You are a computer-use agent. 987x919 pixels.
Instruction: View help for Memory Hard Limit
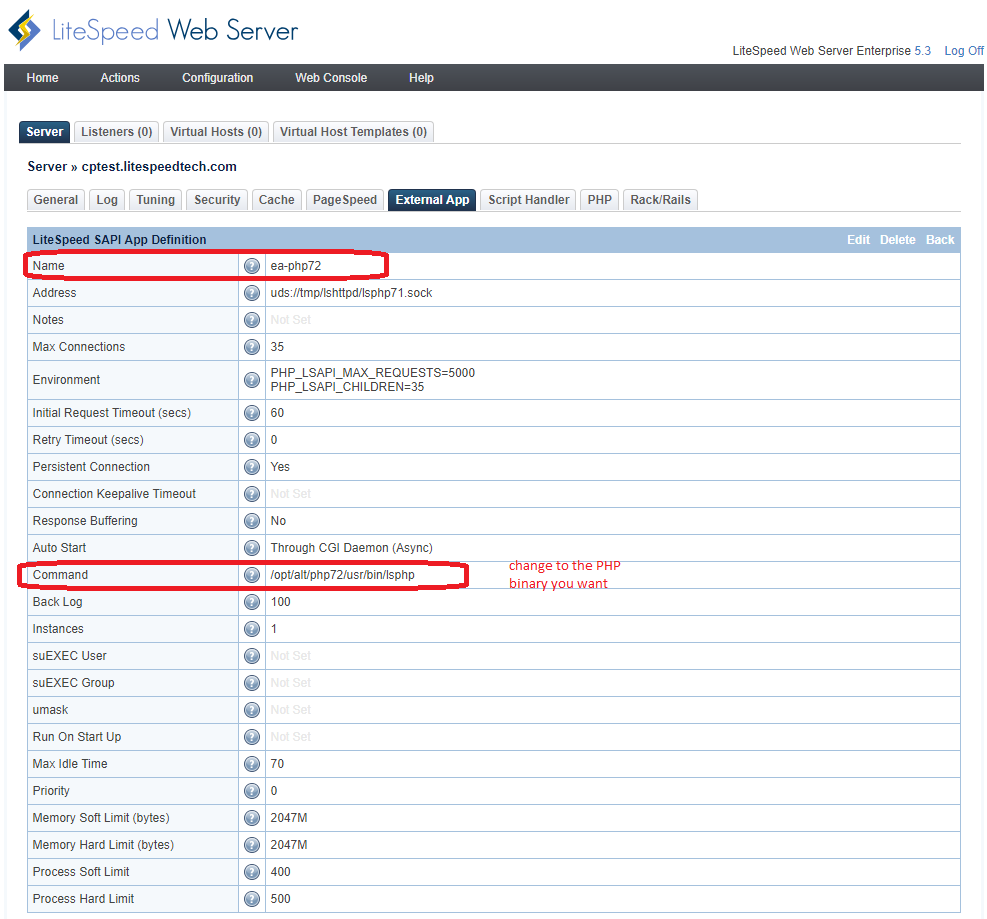pos(252,845)
